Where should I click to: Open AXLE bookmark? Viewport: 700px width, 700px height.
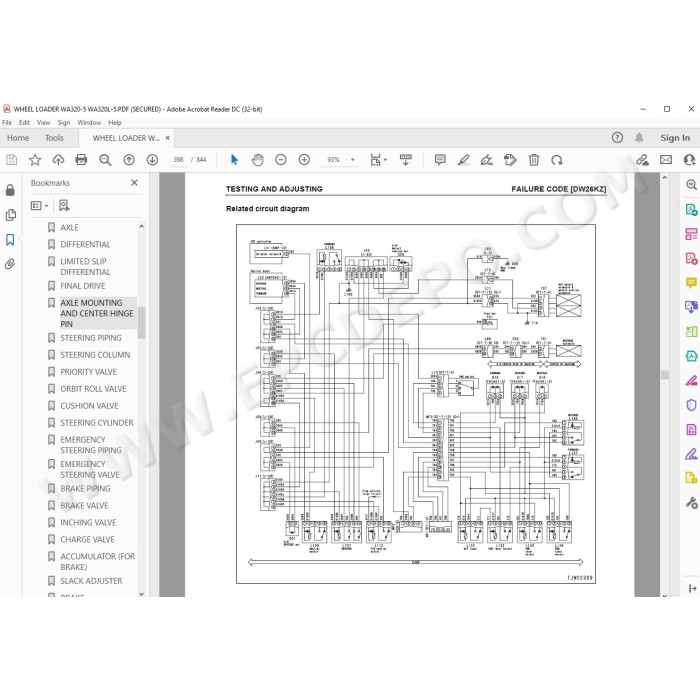click(69, 227)
